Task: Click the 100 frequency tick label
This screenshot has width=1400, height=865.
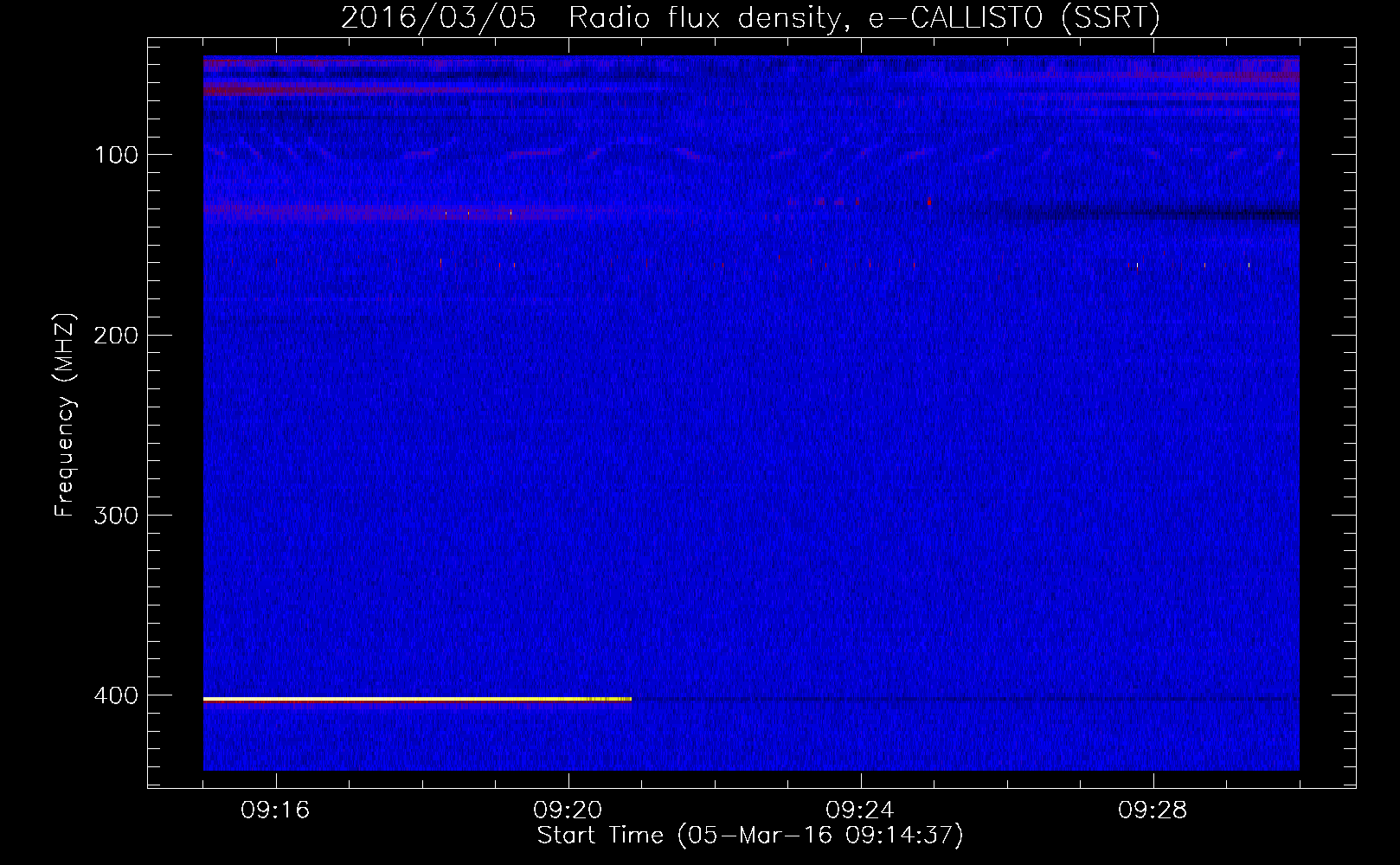Action: coord(116,155)
